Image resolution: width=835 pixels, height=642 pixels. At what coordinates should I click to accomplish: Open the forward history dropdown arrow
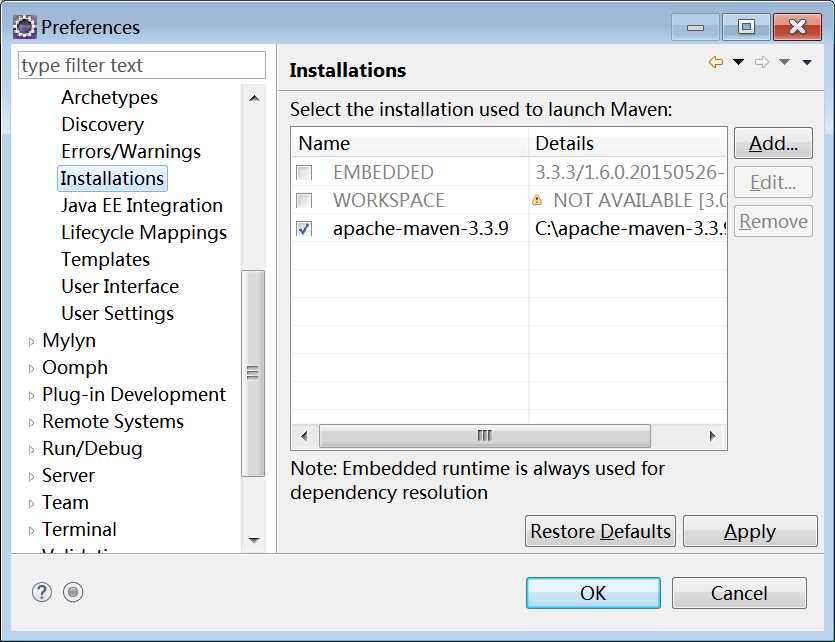point(784,62)
